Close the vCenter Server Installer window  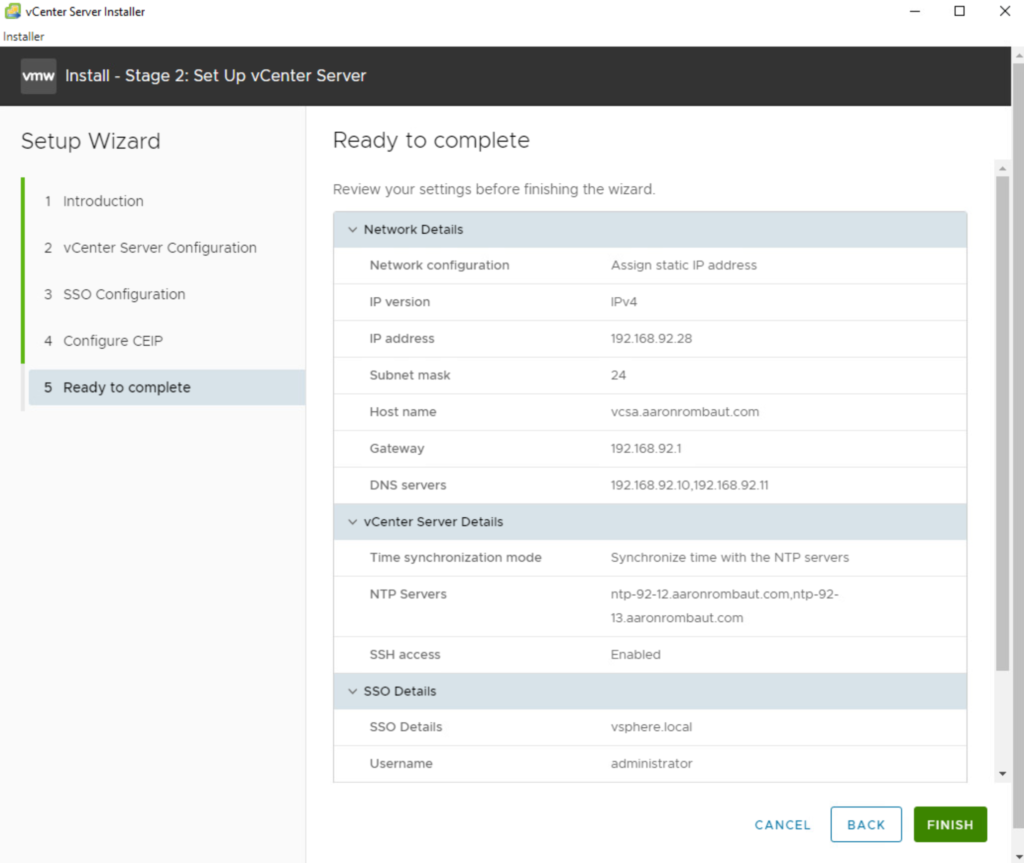pos(1004,12)
